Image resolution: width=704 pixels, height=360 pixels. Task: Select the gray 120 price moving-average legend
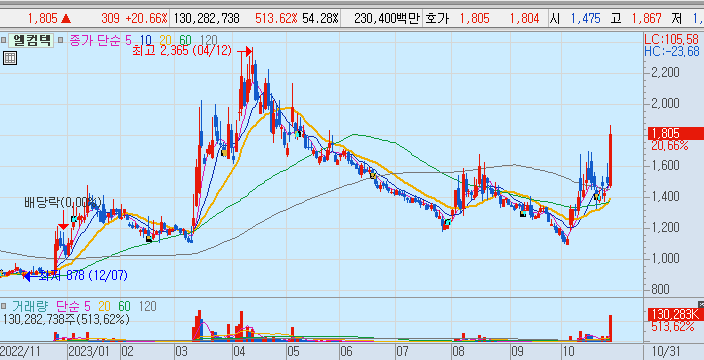click(208, 41)
